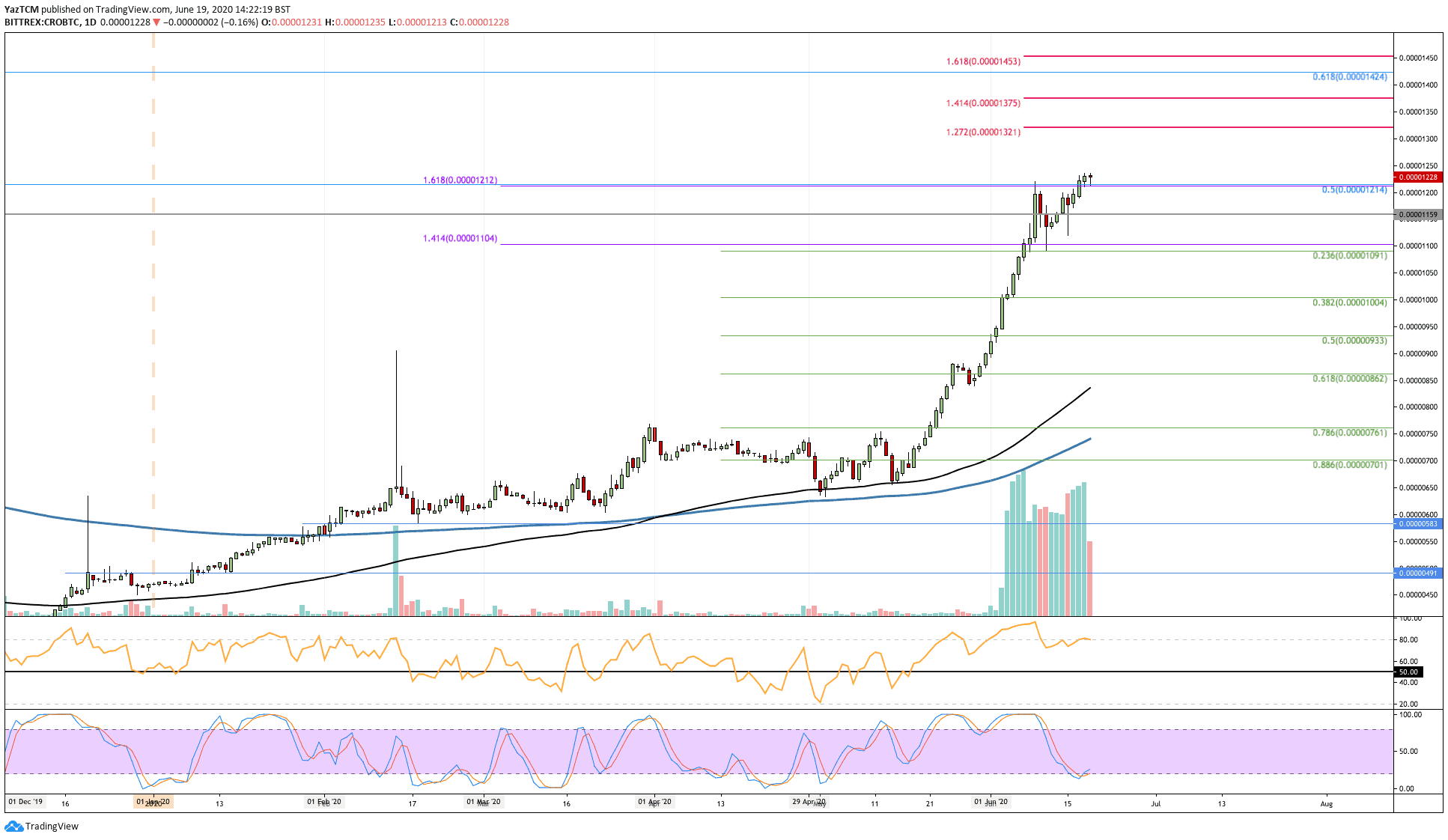The height and width of the screenshot is (840, 1448).
Task: Click the 29 Apr '20 date marker
Action: (809, 802)
